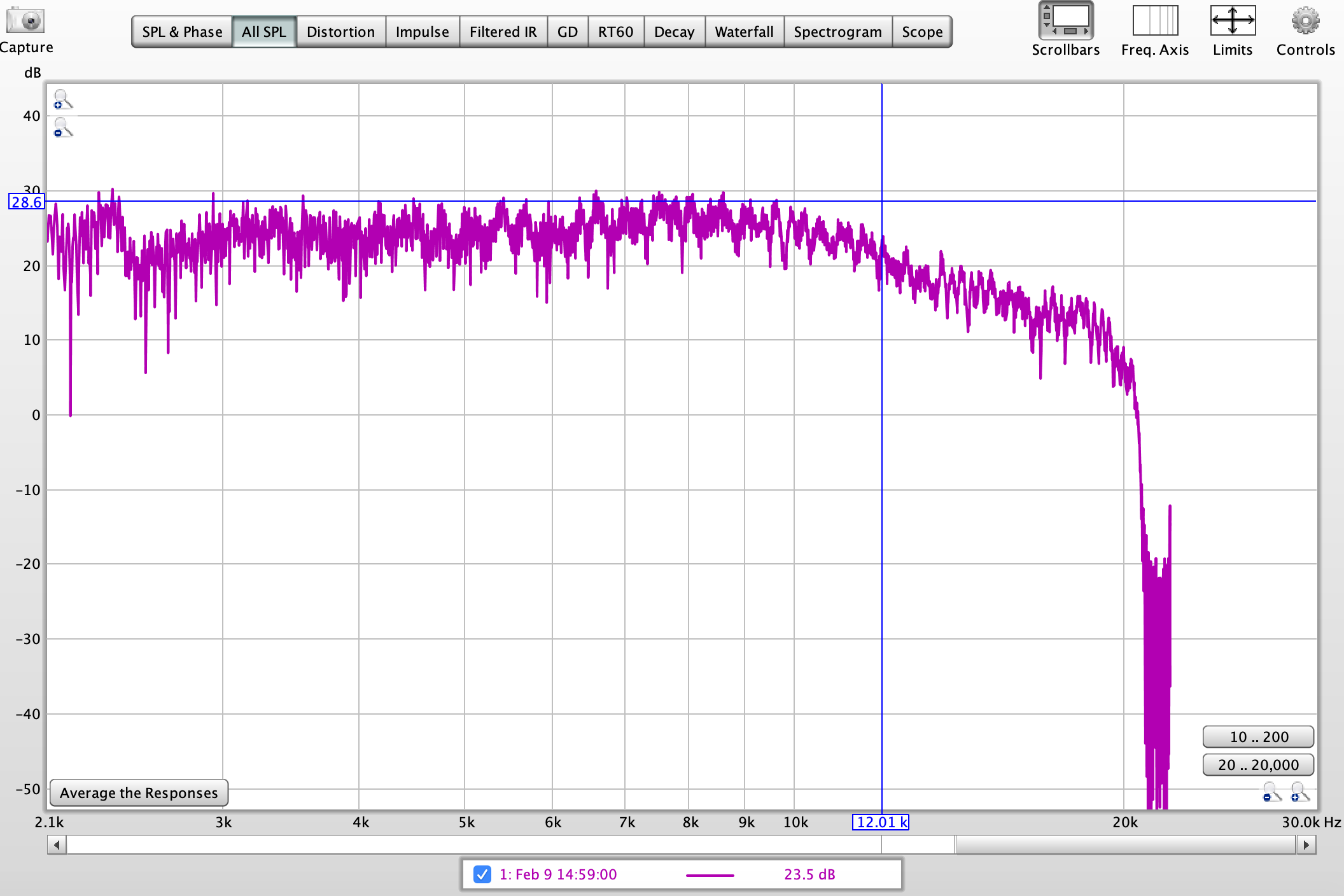Uncheck the Feb 9 14:59:00 trace checkbox
The width and height of the screenshot is (1344, 896).
(x=482, y=874)
